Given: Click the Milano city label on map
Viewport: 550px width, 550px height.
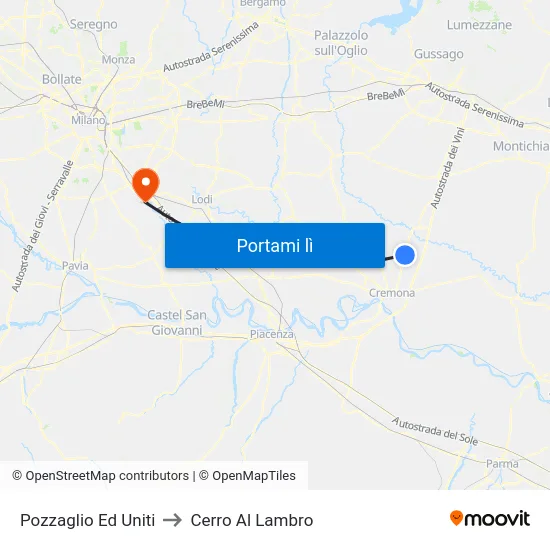Looking at the screenshot, I should [x=88, y=120].
